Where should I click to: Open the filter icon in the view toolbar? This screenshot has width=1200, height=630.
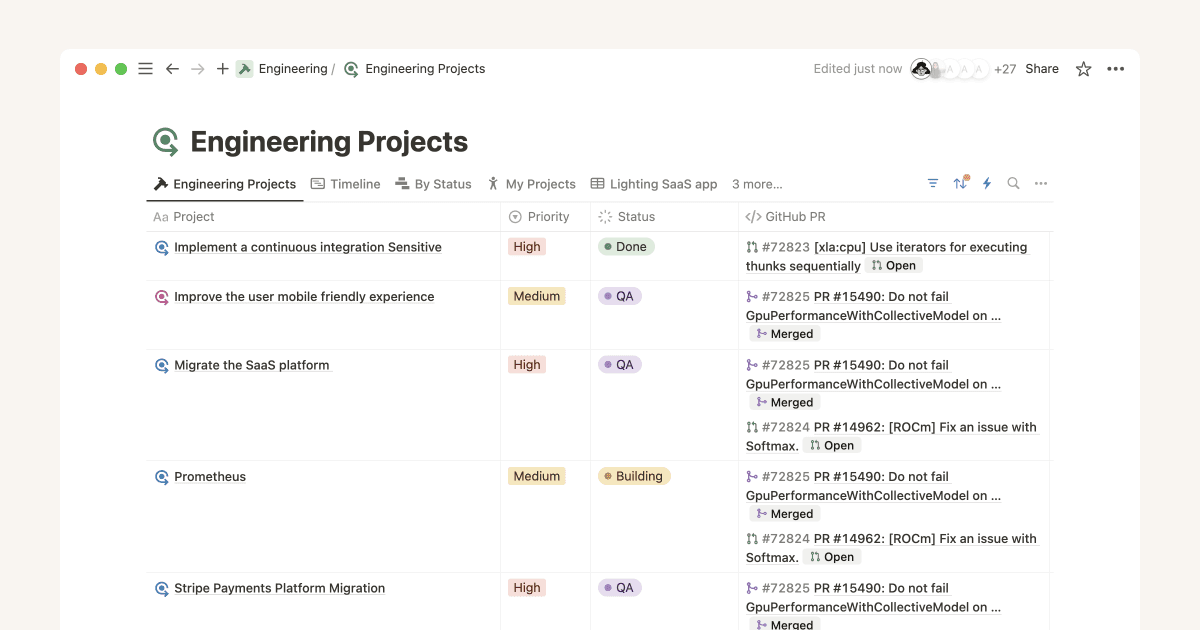[x=933, y=183]
